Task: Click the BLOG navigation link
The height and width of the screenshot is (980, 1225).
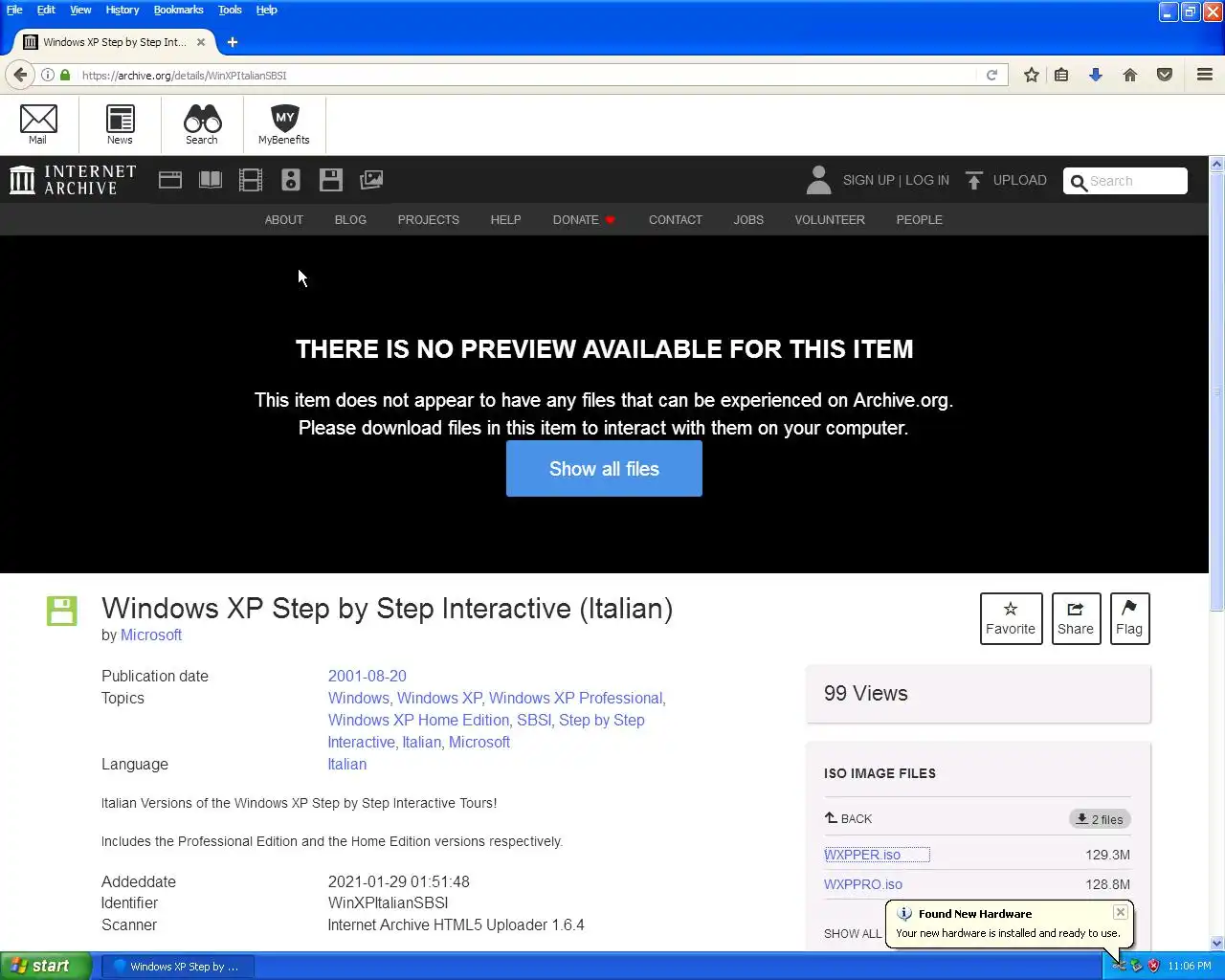Action: click(350, 220)
